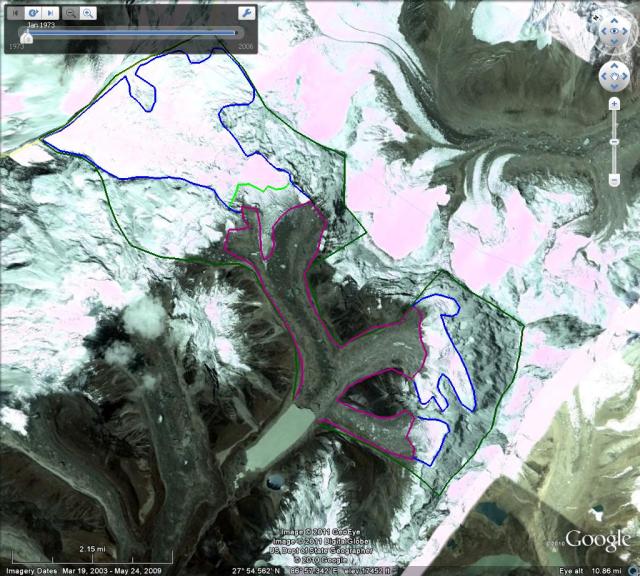Click the hand icon on Move joystick
640x576 pixels.
[612, 77]
